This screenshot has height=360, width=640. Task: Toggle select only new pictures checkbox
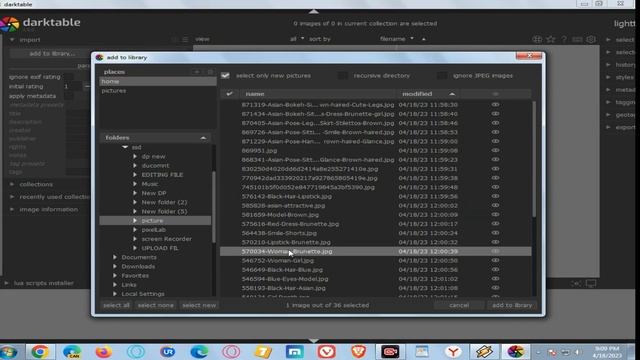pos(225,76)
